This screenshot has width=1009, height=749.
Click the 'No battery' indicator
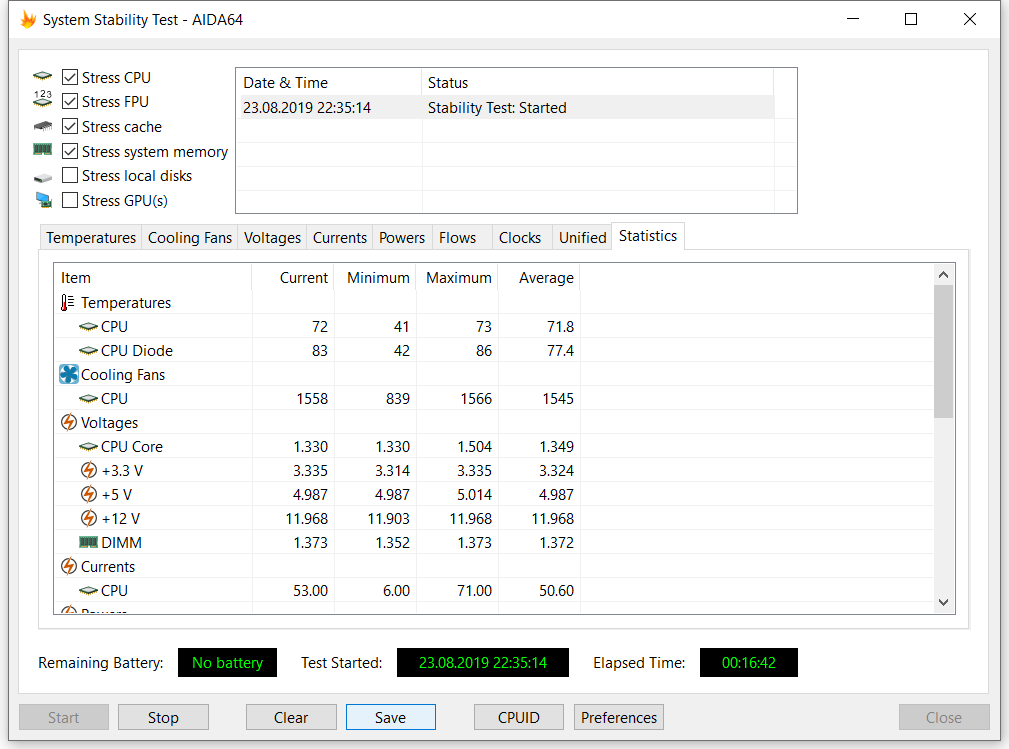pyautogui.click(x=227, y=663)
